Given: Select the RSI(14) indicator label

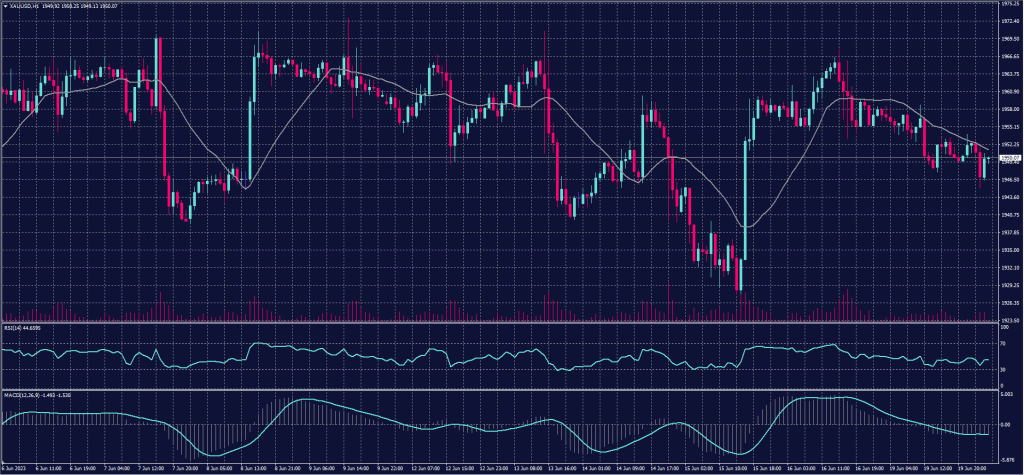Looking at the screenshot, I should (12, 328).
